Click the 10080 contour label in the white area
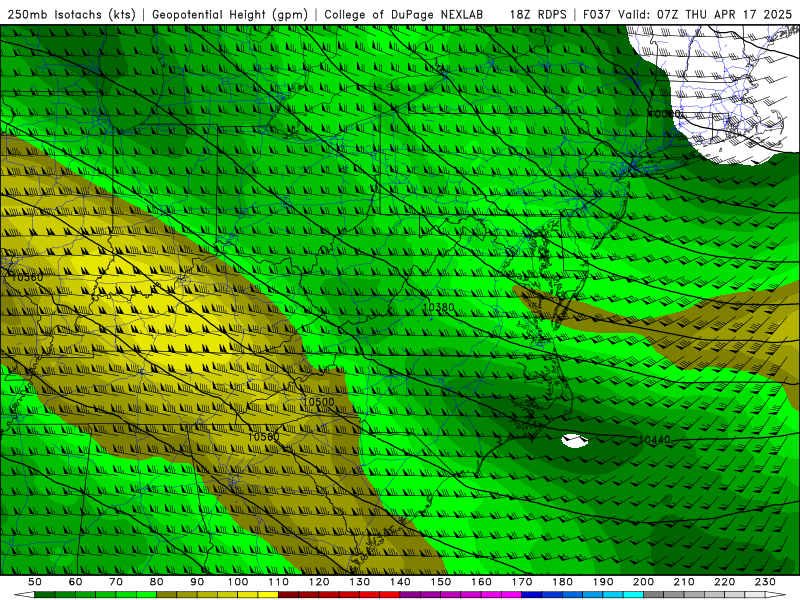Image resolution: width=800 pixels, height=600 pixels. tap(664, 113)
